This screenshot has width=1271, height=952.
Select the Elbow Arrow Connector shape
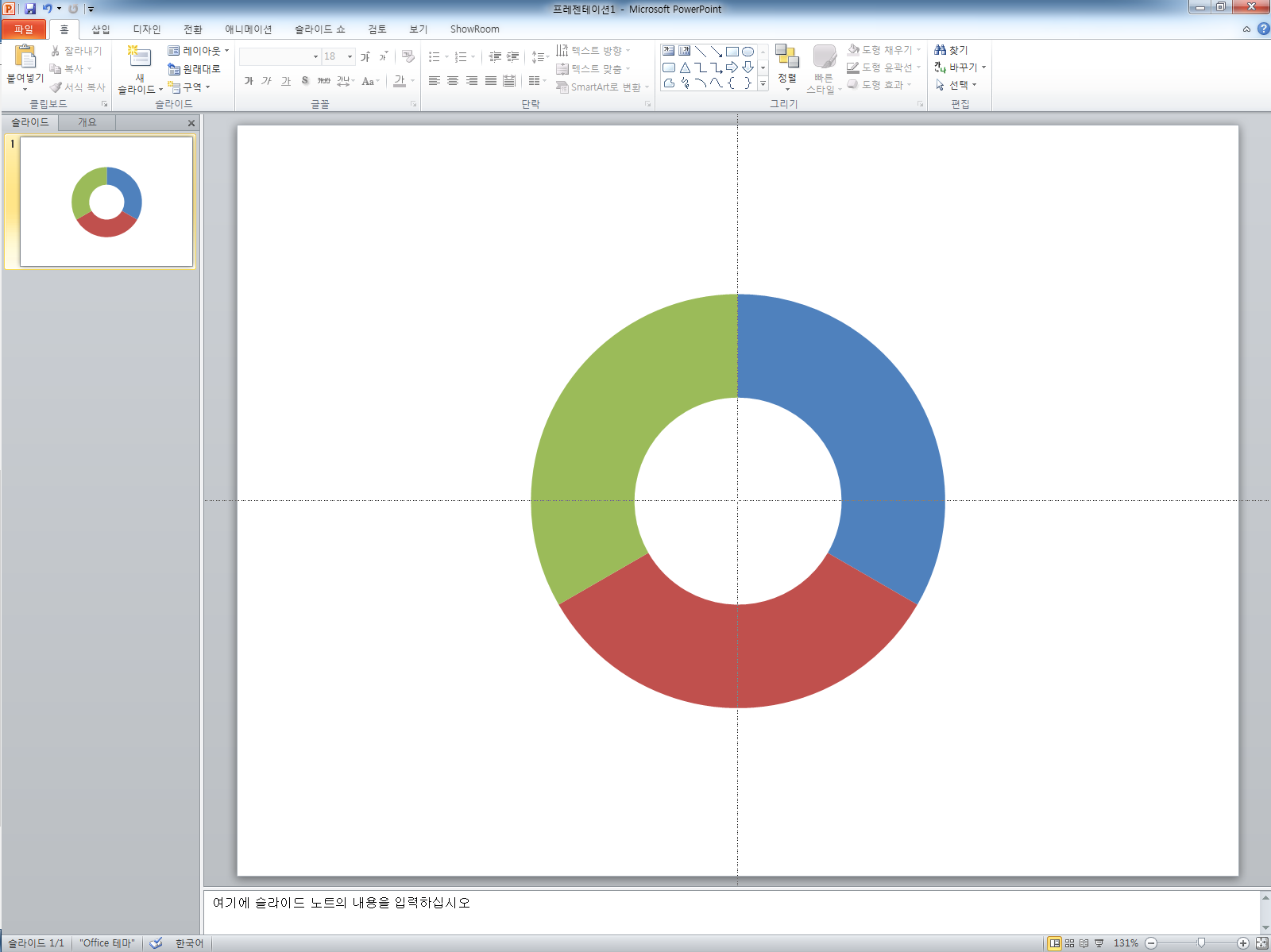[x=717, y=67]
